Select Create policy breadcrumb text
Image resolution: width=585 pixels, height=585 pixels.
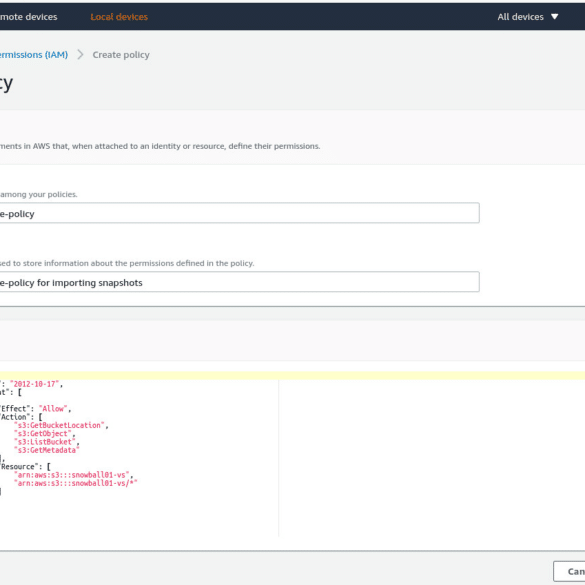coord(121,55)
